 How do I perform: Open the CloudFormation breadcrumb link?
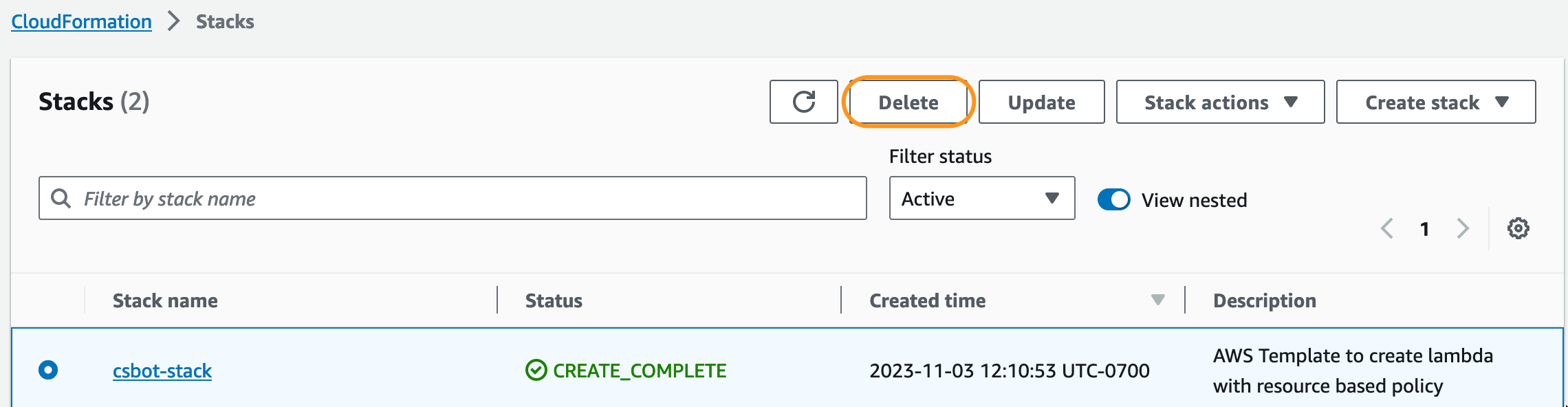pos(82,21)
